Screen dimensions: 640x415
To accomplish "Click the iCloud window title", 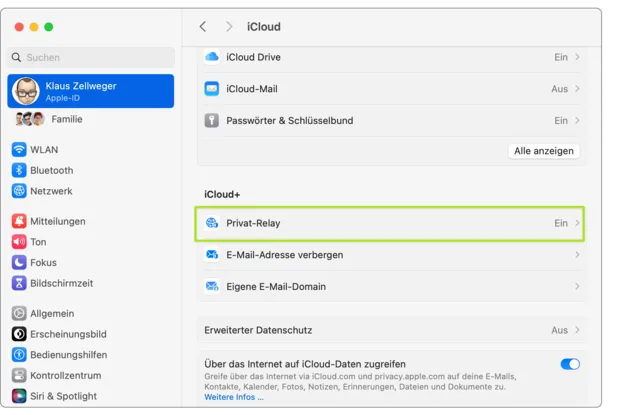I will coord(264,27).
